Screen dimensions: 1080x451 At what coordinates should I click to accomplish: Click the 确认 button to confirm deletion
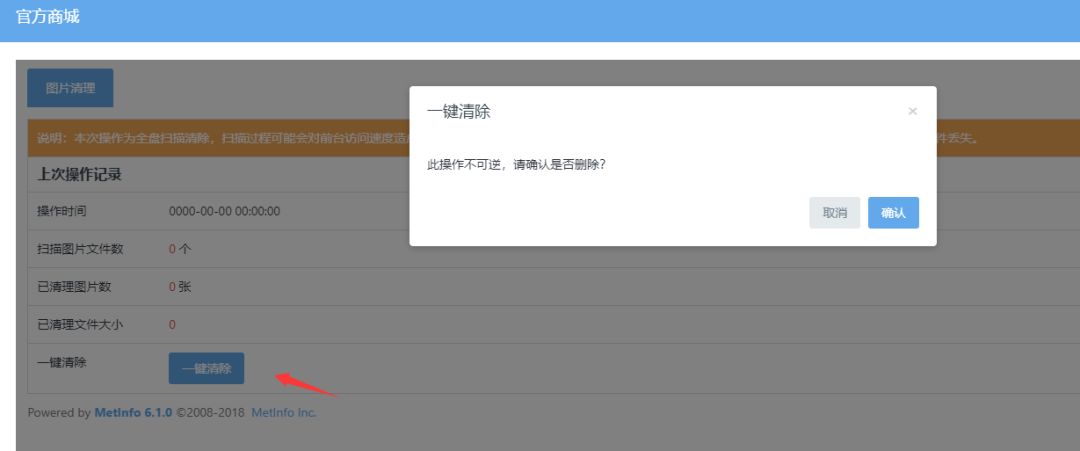[x=893, y=213]
